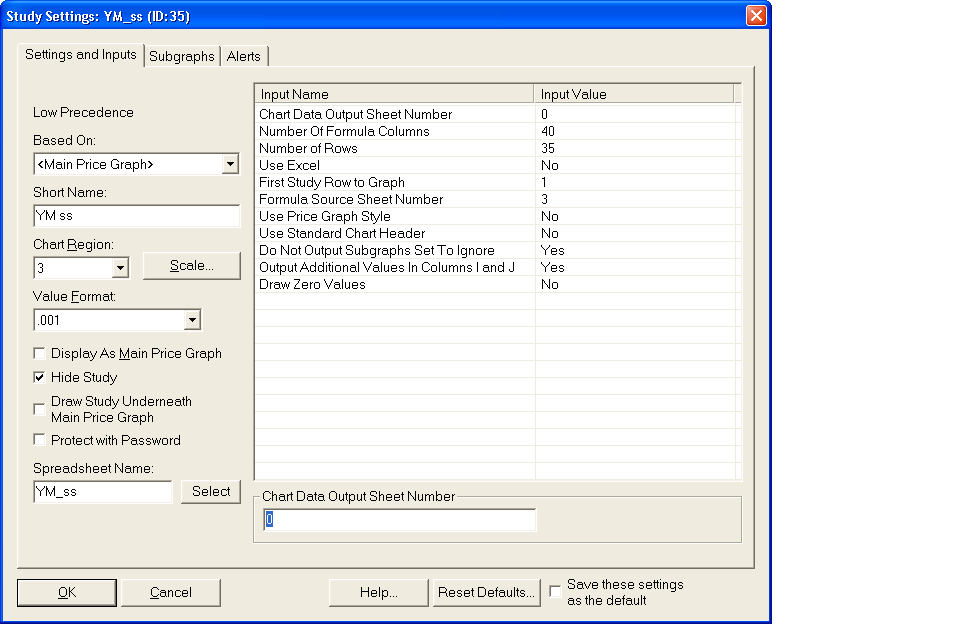Select the Settings and Inputs tab
Image resolution: width=960 pixels, height=624 pixels.
click(81, 55)
